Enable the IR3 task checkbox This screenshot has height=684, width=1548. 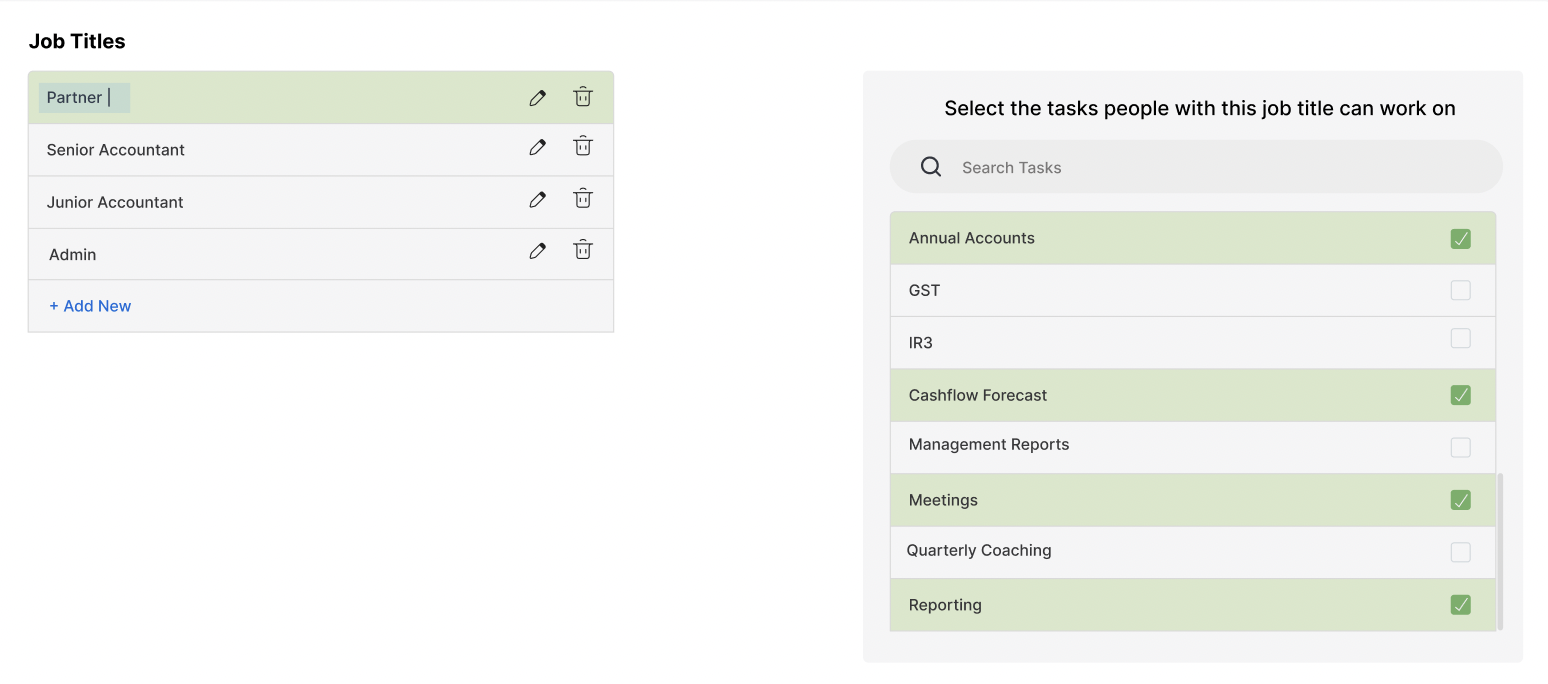pos(1461,338)
